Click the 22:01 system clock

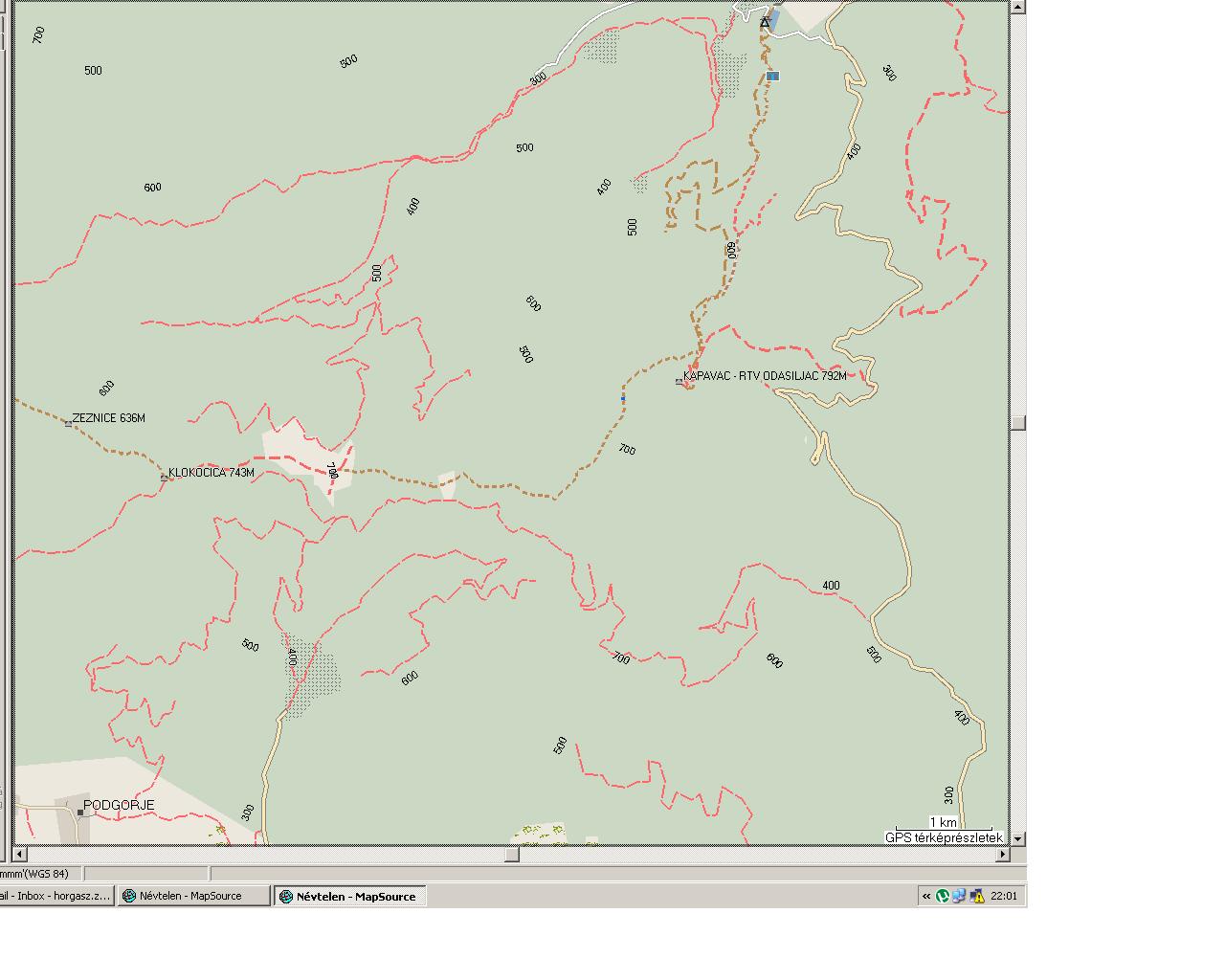(1004, 897)
